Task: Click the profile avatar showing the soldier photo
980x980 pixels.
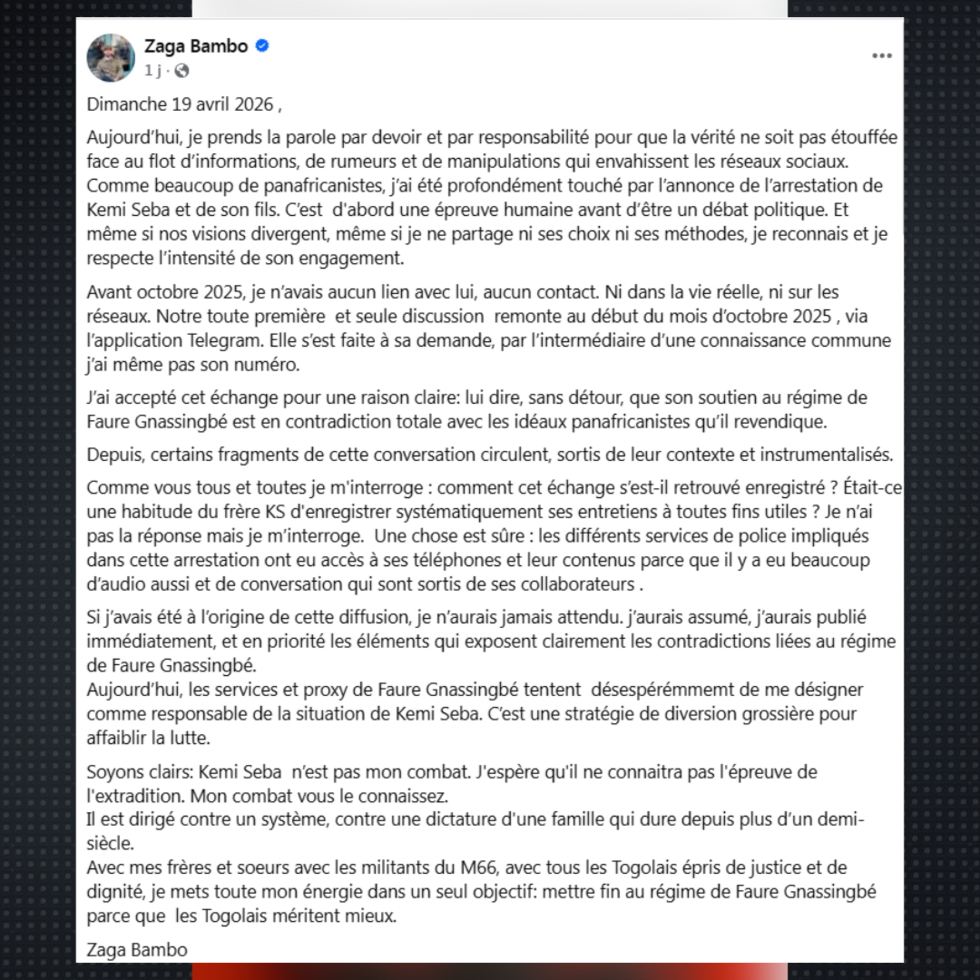Action: click(109, 57)
